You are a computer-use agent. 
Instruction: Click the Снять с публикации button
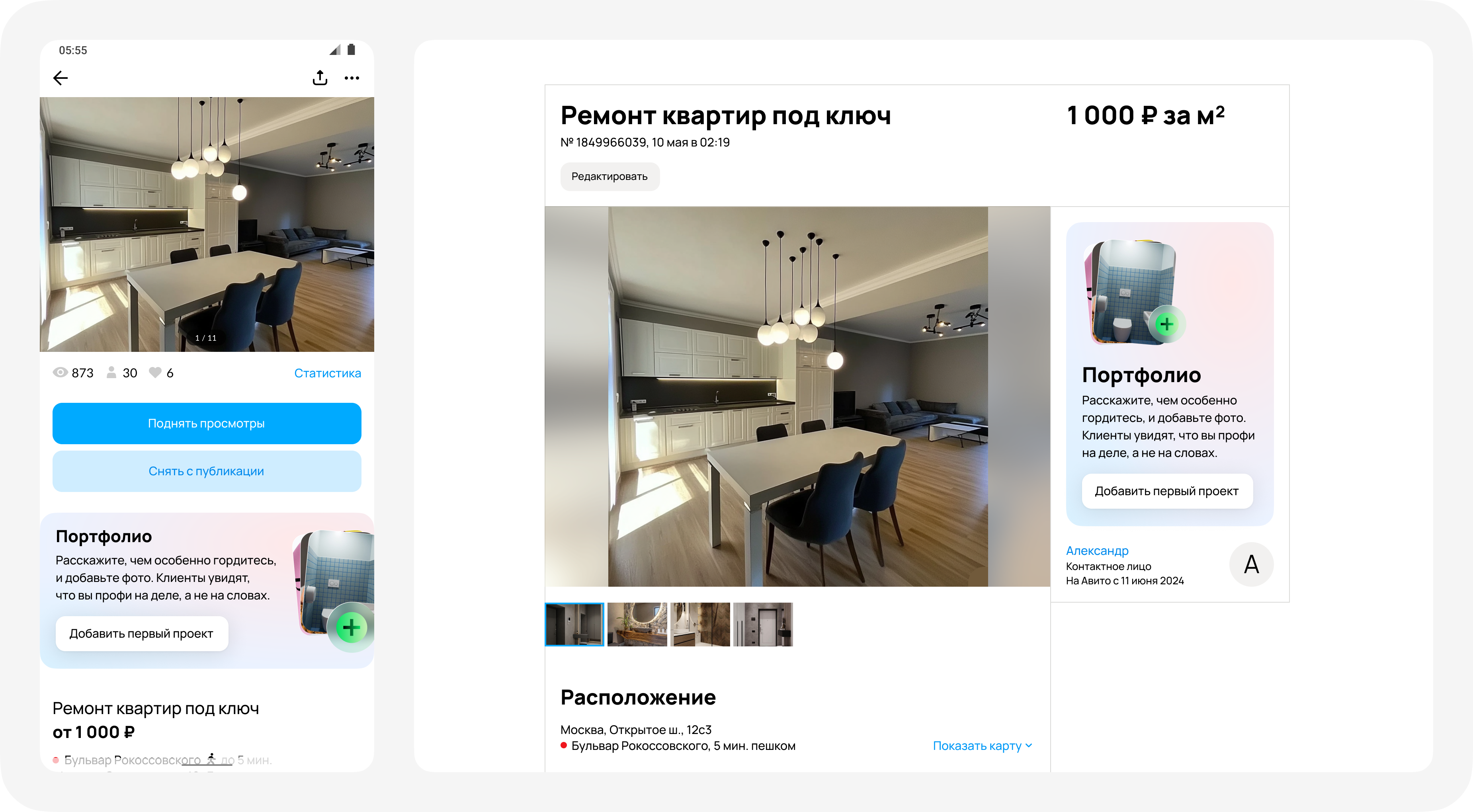pyautogui.click(x=207, y=471)
